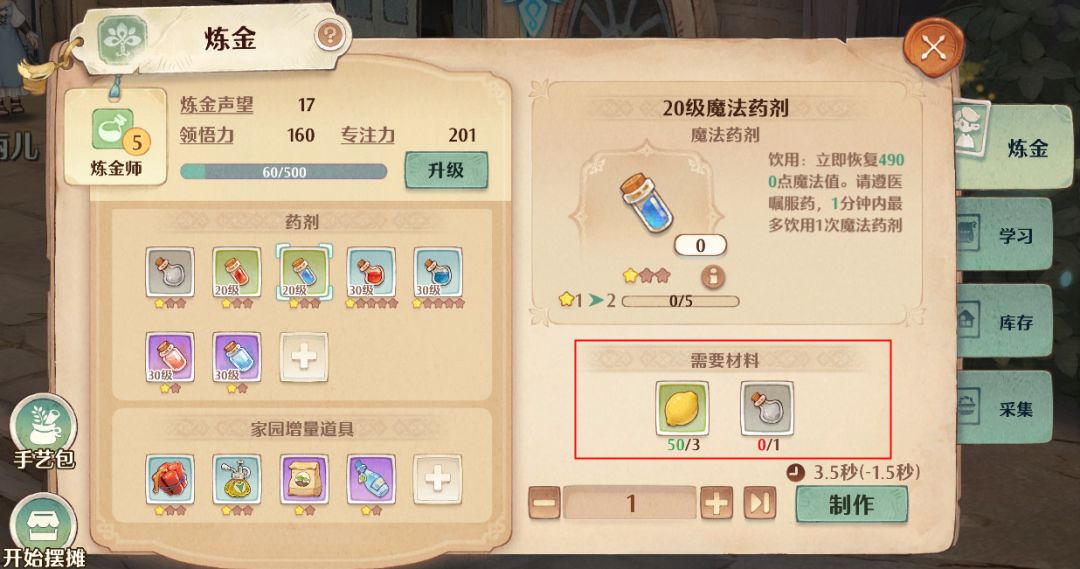1080x569 pixels.
Task: Select the seed bag garden item
Action: 304,479
